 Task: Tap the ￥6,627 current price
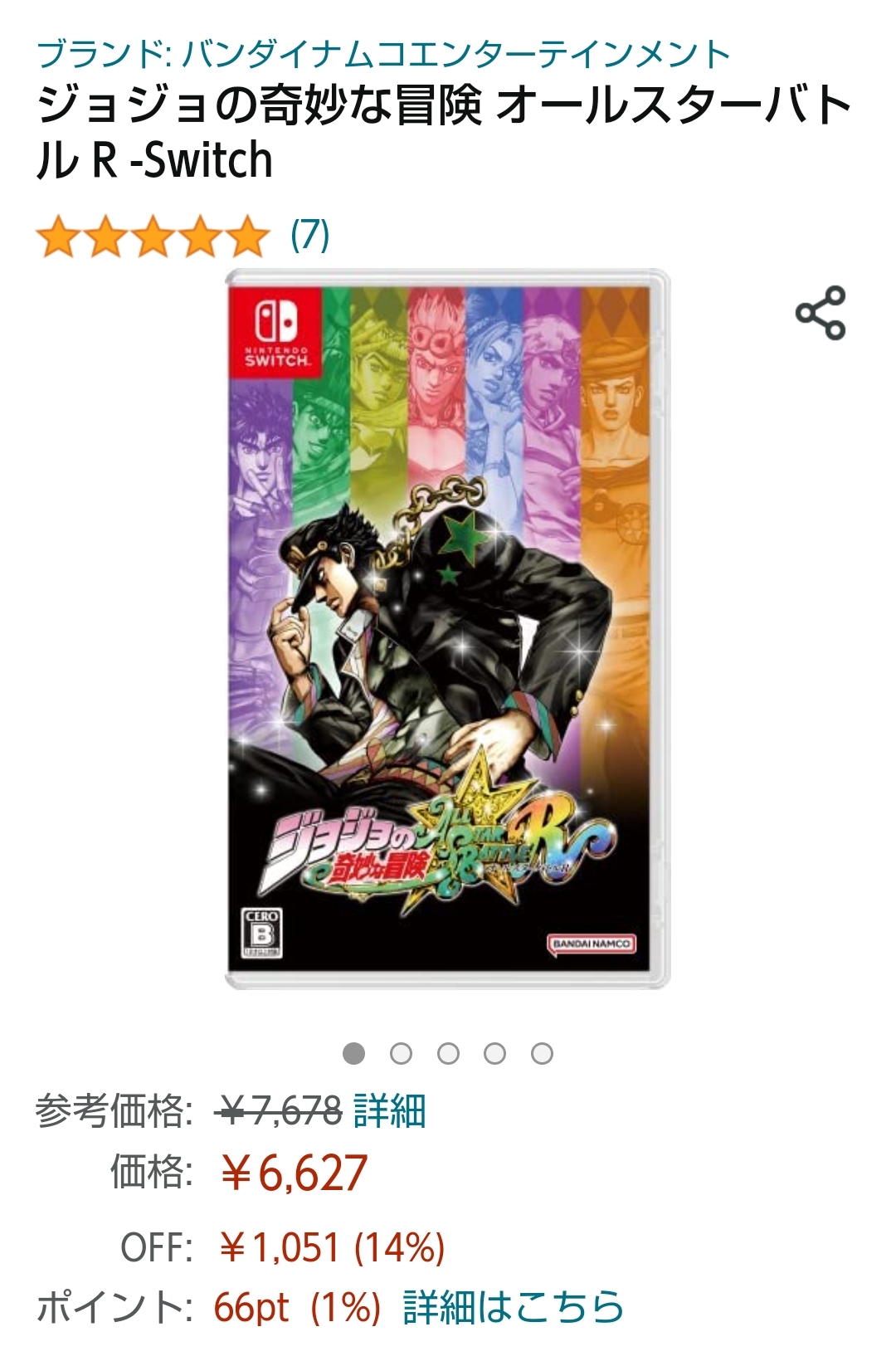pyautogui.click(x=294, y=1173)
